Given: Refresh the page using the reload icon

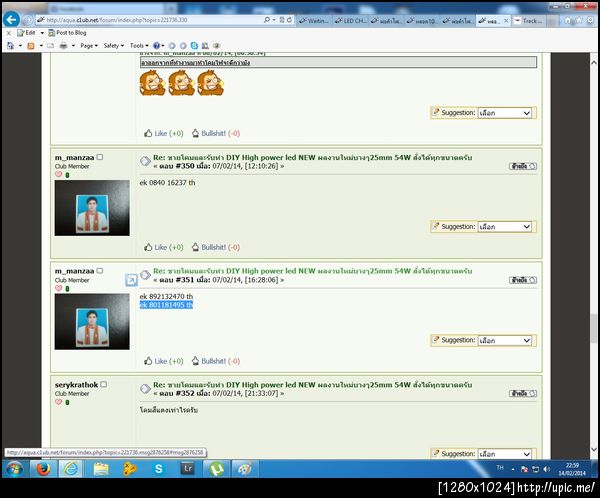Looking at the screenshot, I should (290, 20).
